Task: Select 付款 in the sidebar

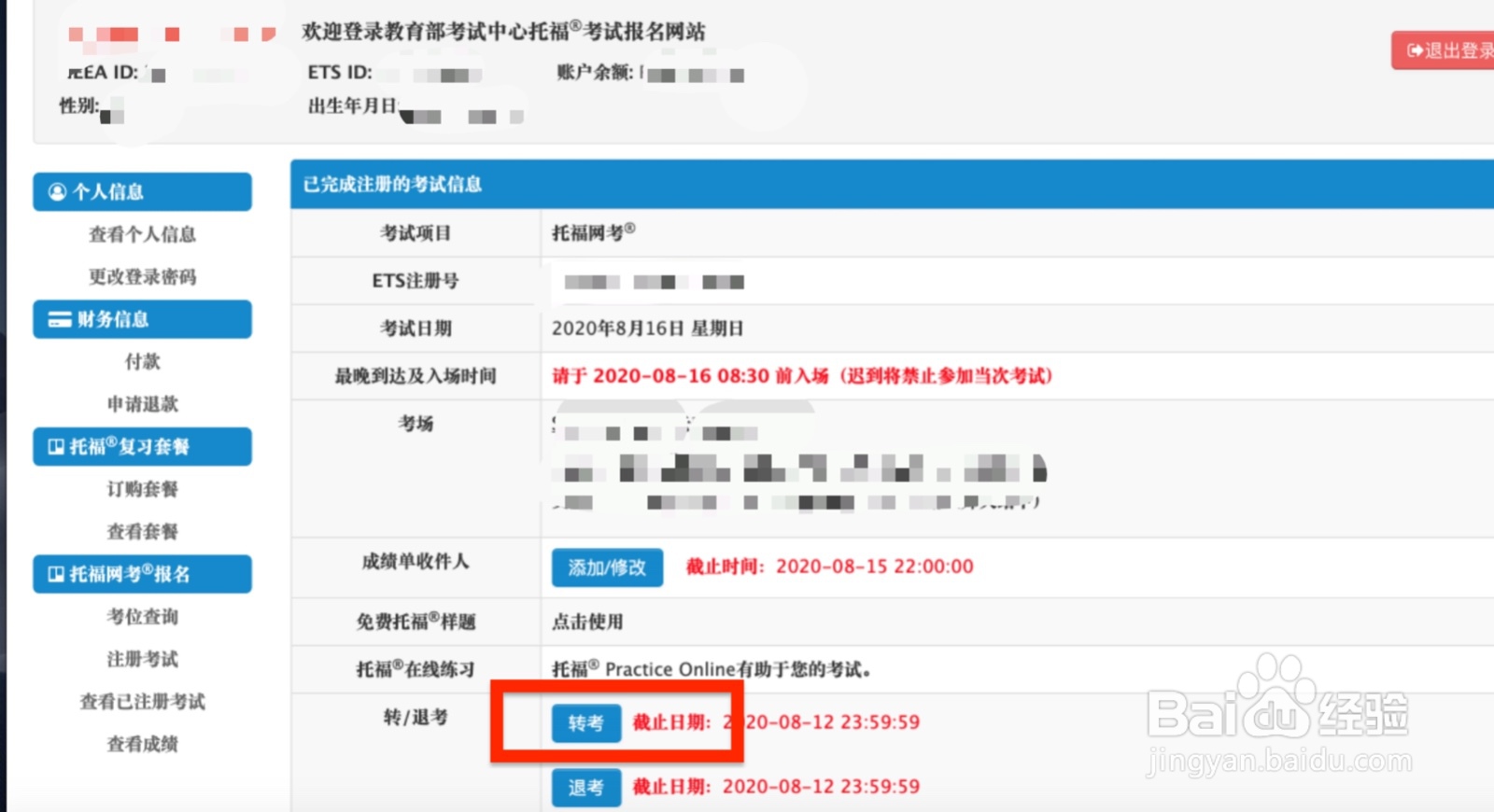Action: point(142,361)
